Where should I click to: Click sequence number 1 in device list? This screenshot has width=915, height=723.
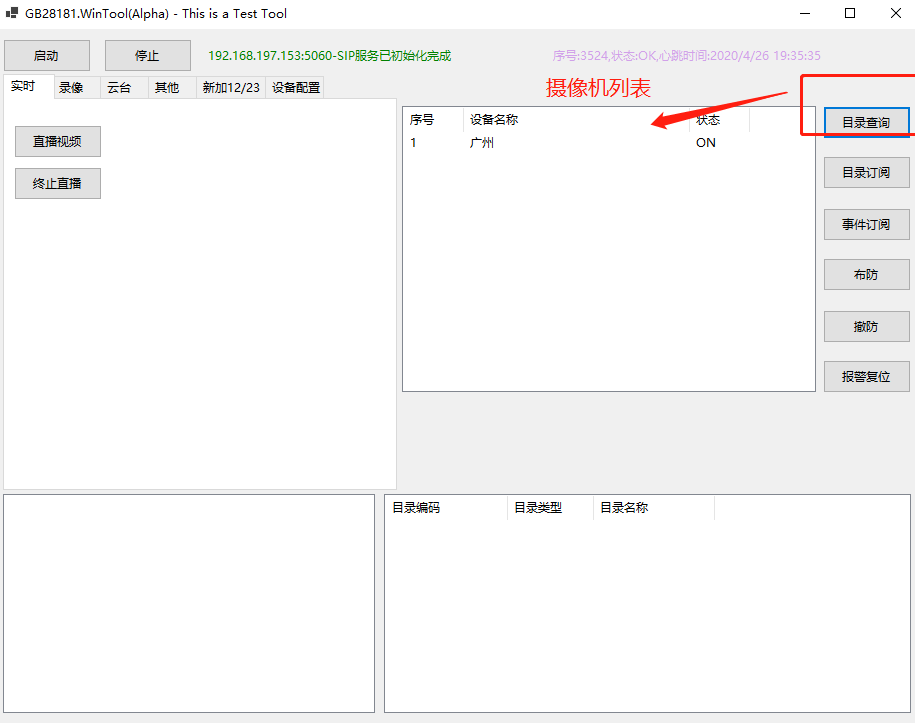coord(413,142)
